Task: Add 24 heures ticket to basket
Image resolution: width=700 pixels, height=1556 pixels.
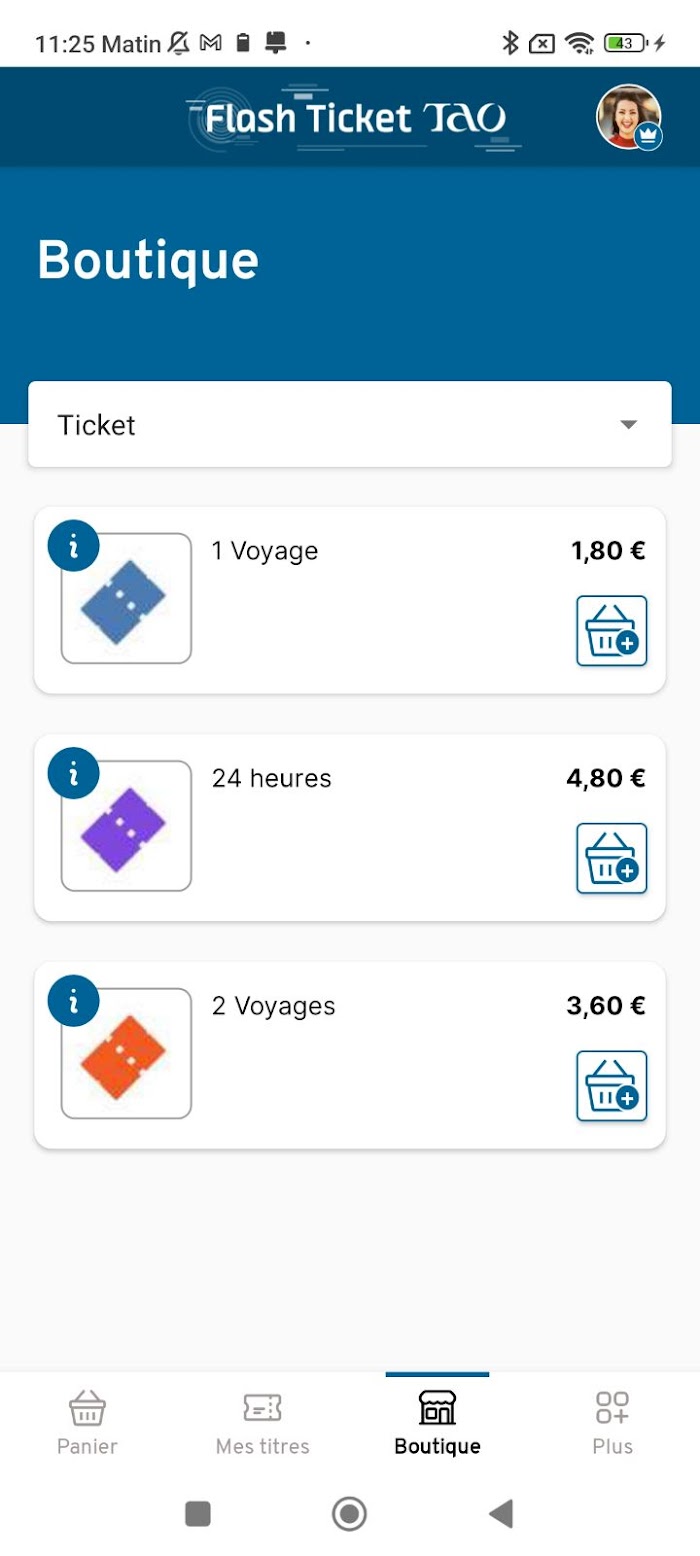Action: coord(612,858)
